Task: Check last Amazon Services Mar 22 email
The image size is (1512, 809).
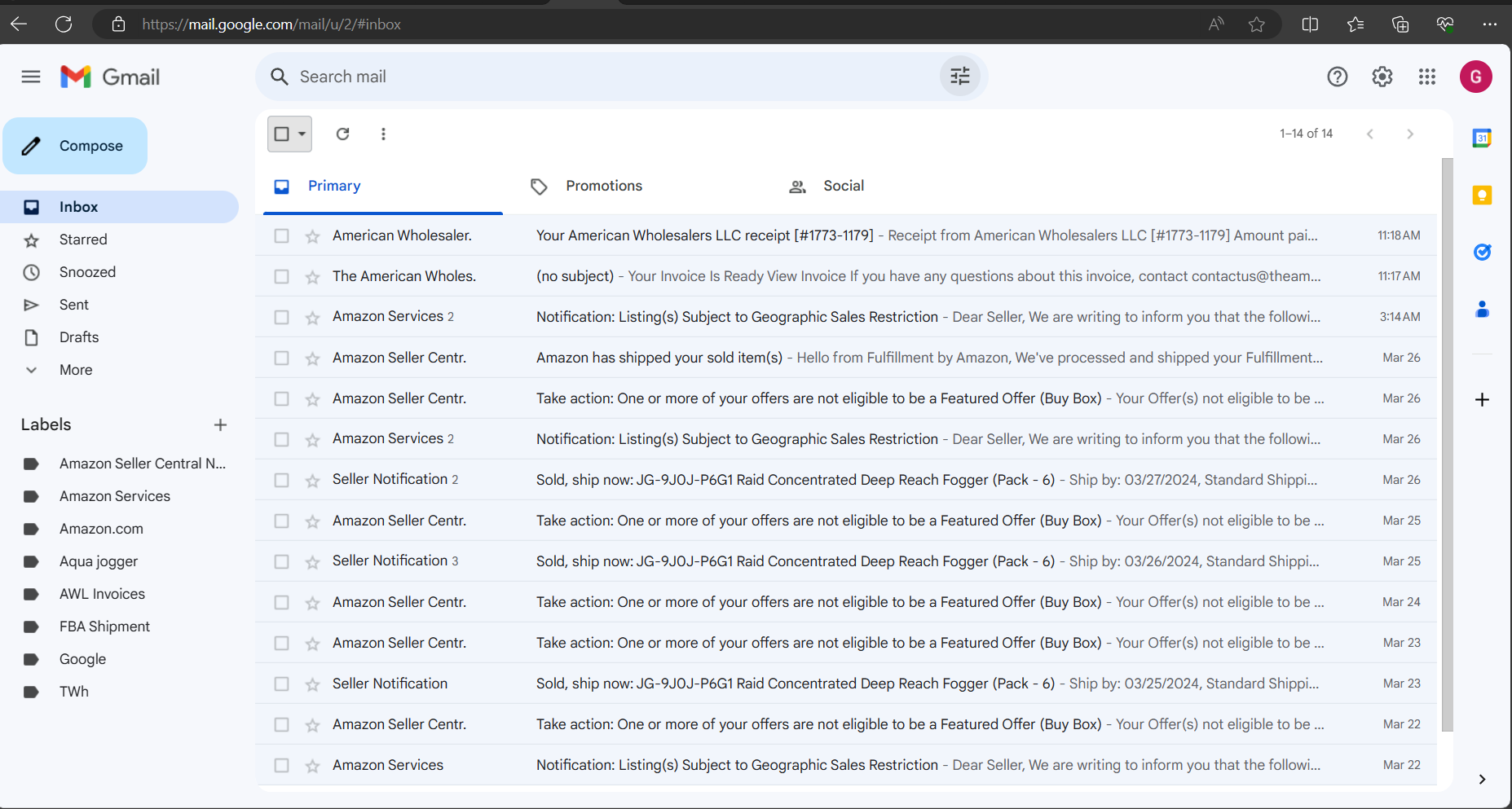Action: click(x=282, y=765)
